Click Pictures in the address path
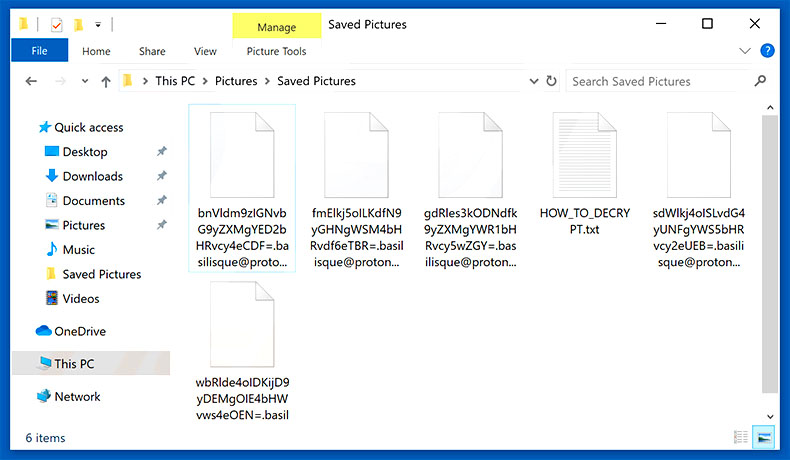The image size is (790, 460). pyautogui.click(x=236, y=81)
